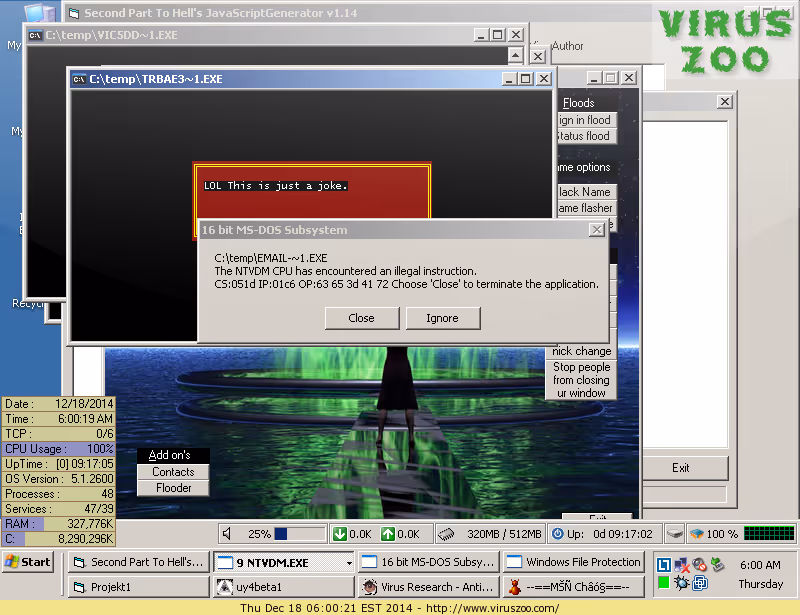Maximize the TRBAE3~1.EXE console window
The height and width of the screenshot is (615, 800).
pyautogui.click(x=526, y=79)
